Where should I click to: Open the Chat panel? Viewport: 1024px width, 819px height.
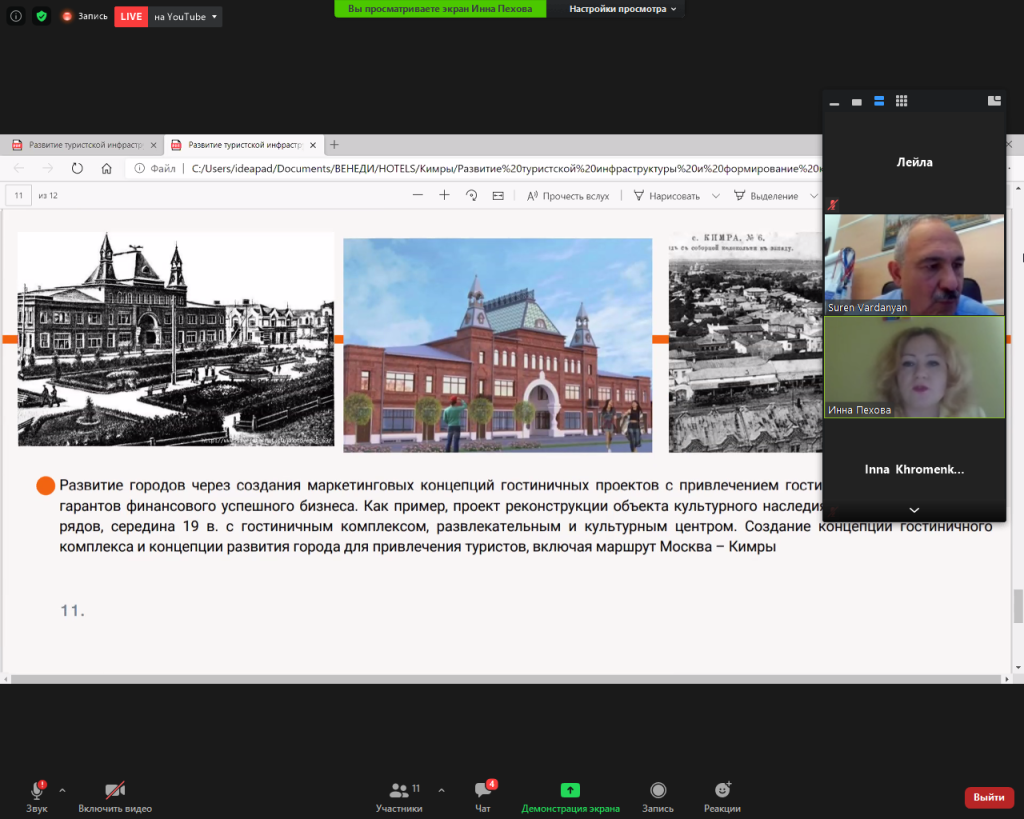(483, 796)
